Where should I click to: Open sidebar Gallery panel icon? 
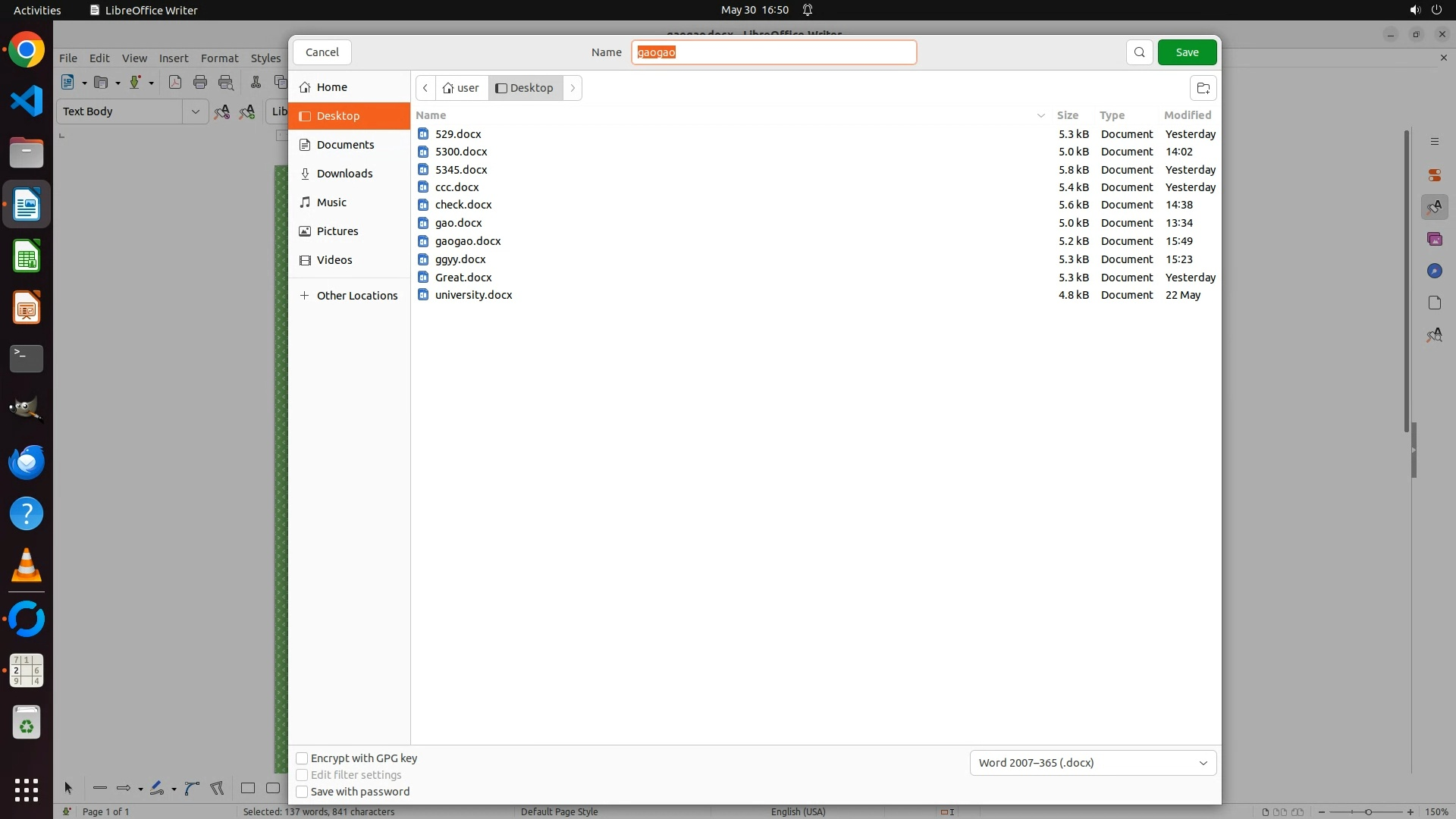click(1434, 239)
